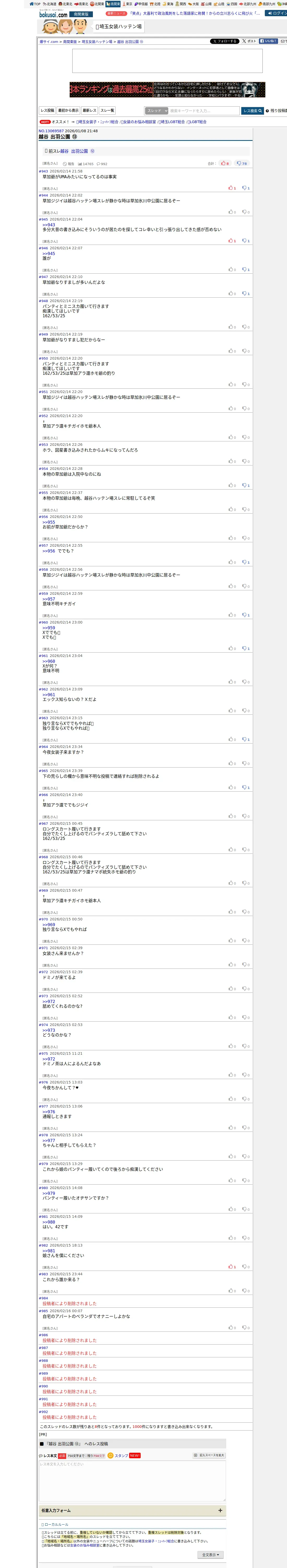
Task: Click the Facebook like (いいね！) button
Action: [269, 41]
